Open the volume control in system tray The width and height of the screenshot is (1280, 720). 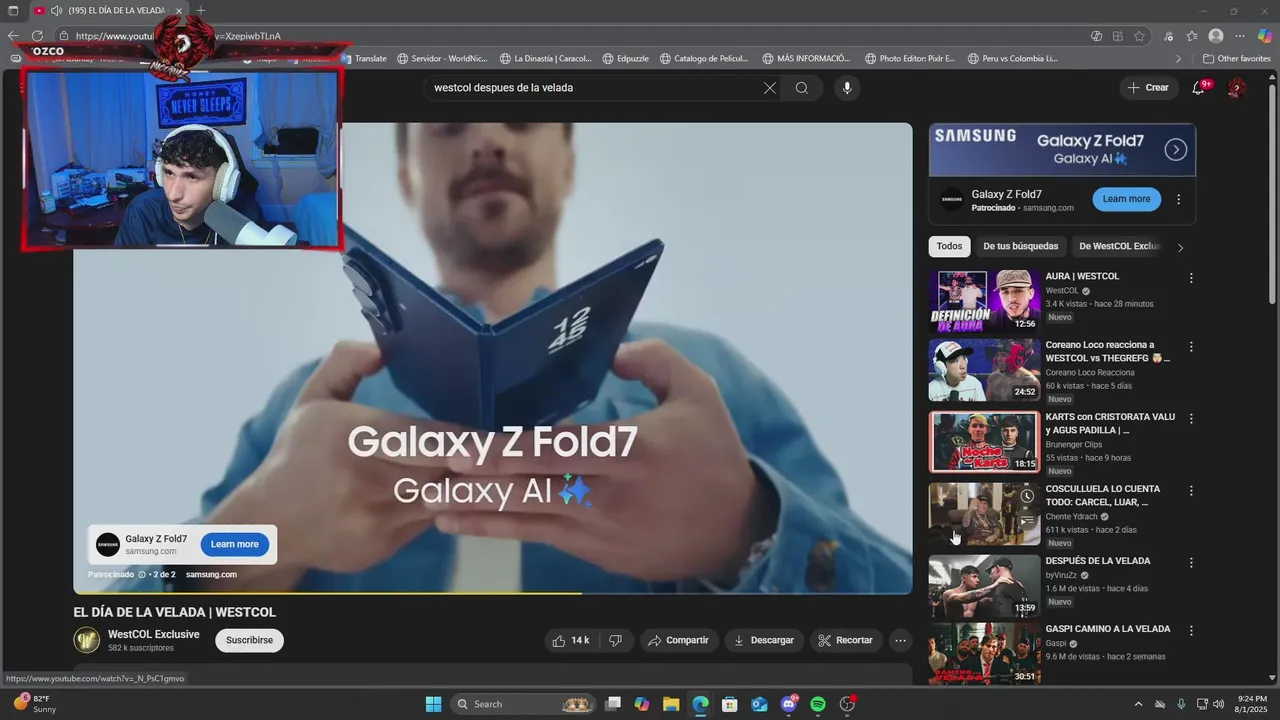[x=1218, y=704]
